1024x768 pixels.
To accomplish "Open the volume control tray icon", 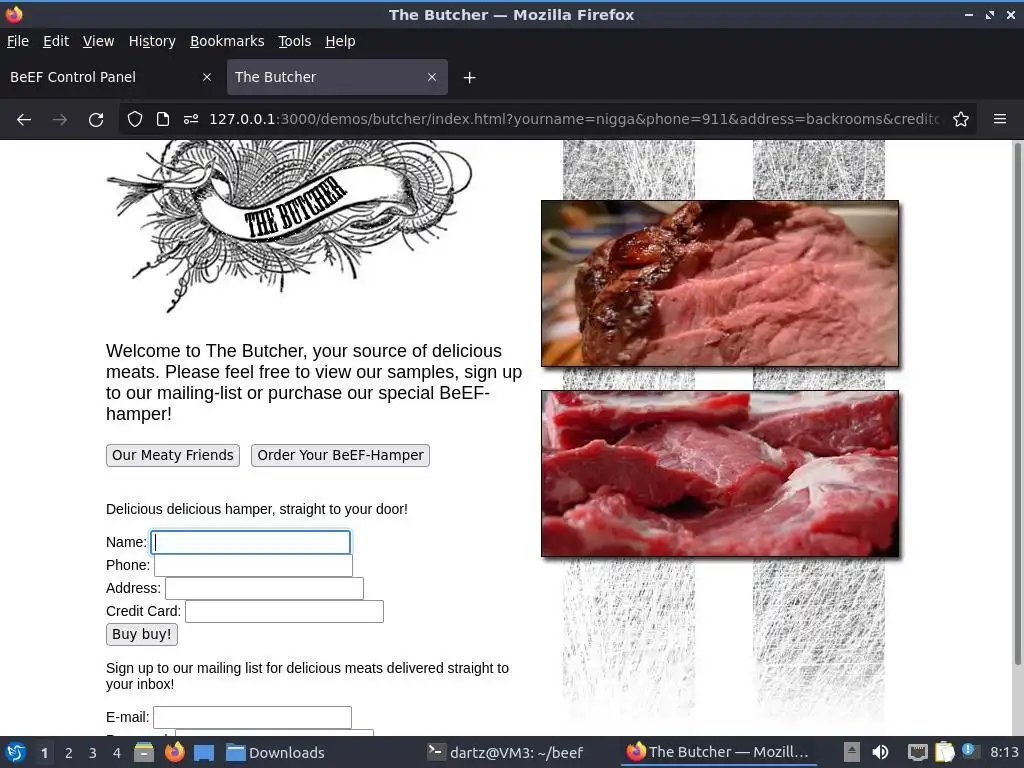I will pyautogui.click(x=880, y=752).
